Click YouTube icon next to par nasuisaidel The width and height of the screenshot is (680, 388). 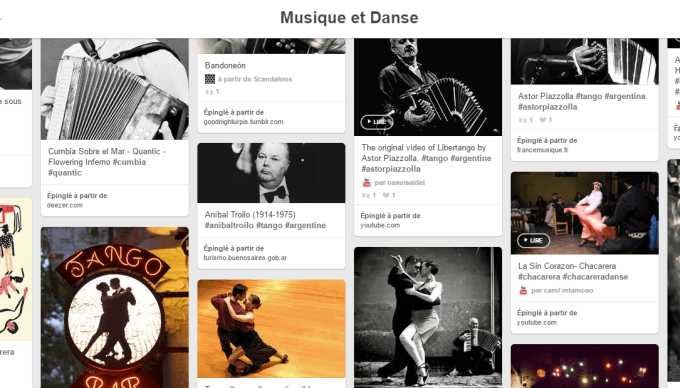tap(366, 183)
